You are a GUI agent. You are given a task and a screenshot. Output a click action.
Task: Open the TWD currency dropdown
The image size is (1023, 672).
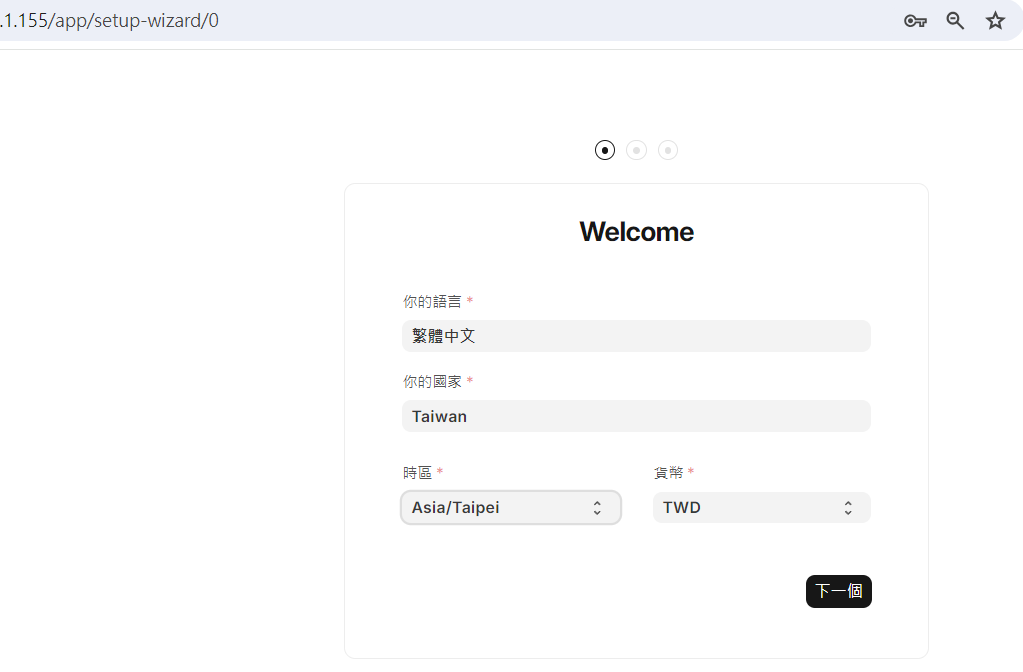click(x=761, y=508)
